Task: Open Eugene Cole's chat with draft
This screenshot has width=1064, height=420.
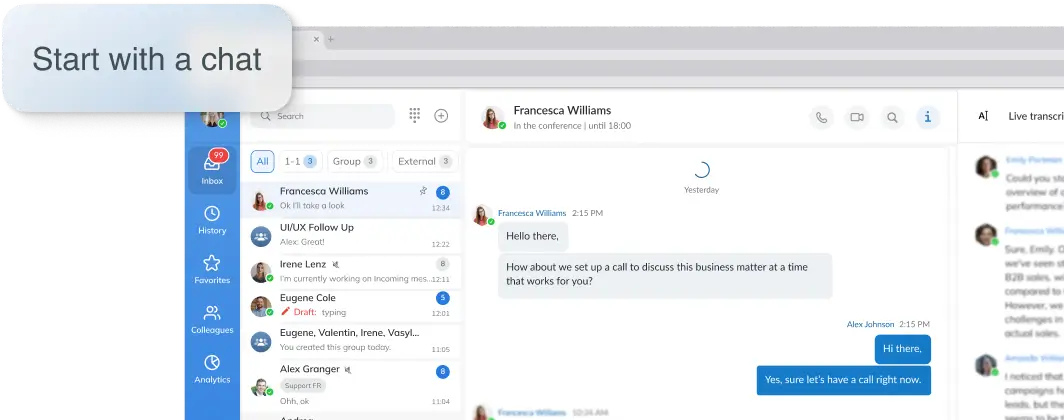Action: (350, 305)
